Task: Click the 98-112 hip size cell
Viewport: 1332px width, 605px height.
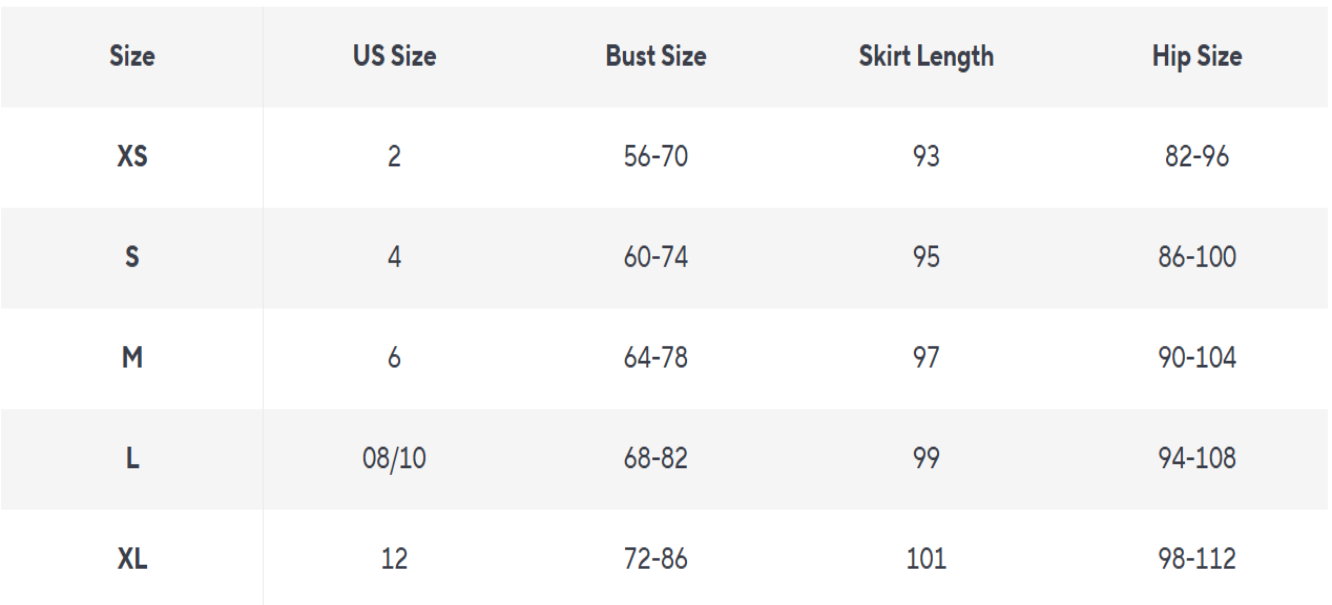Action: tap(1197, 558)
